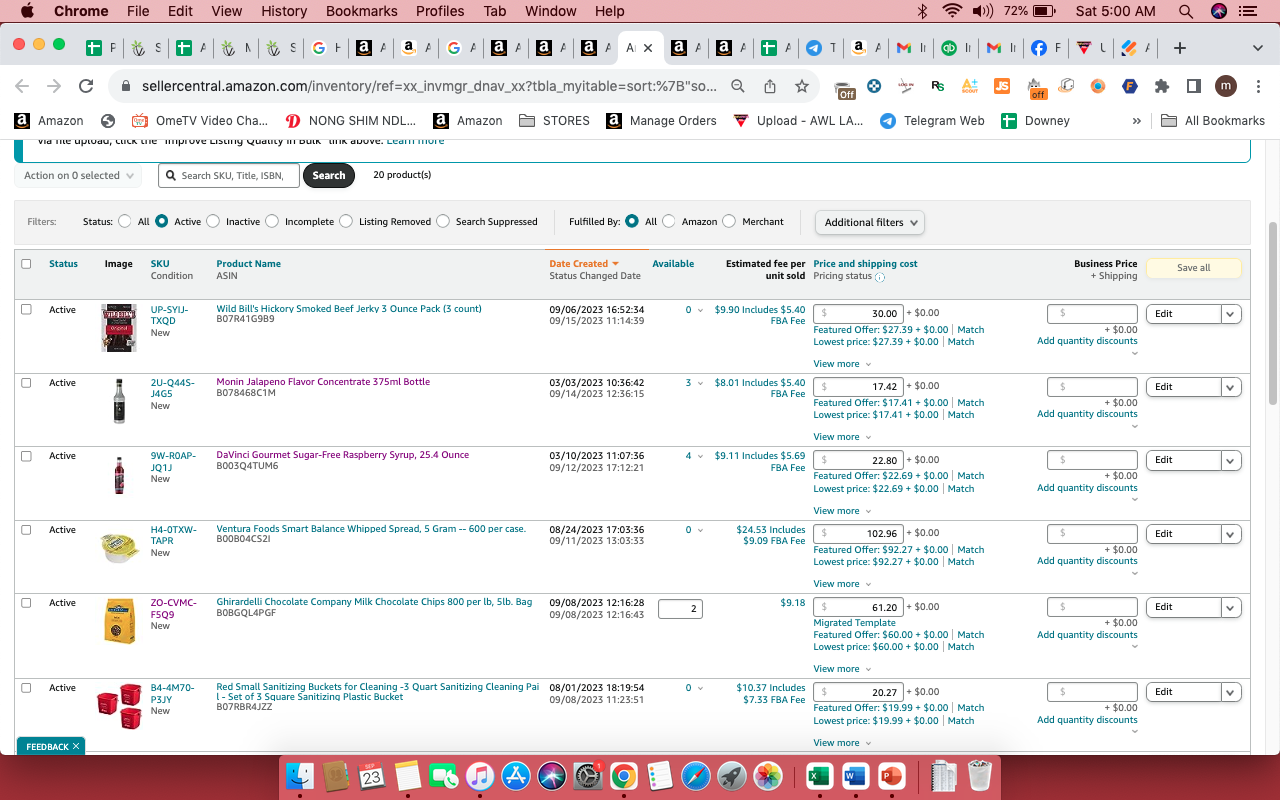The image size is (1280, 800).
Task: Expand View more for Monin Jalapeno row
Action: tap(841, 437)
